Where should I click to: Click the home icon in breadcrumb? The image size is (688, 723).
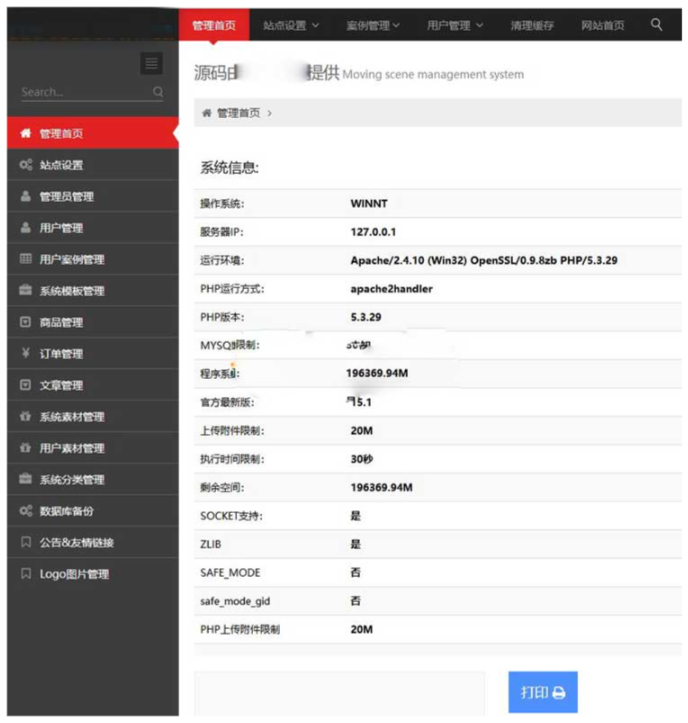tap(207, 113)
